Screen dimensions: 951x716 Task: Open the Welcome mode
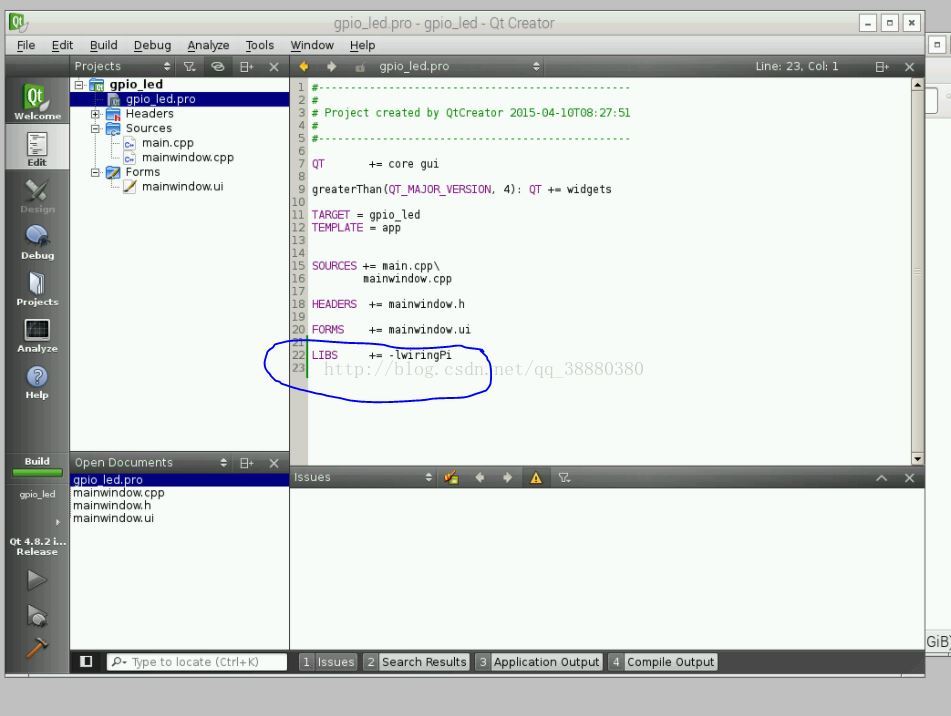pos(37,101)
